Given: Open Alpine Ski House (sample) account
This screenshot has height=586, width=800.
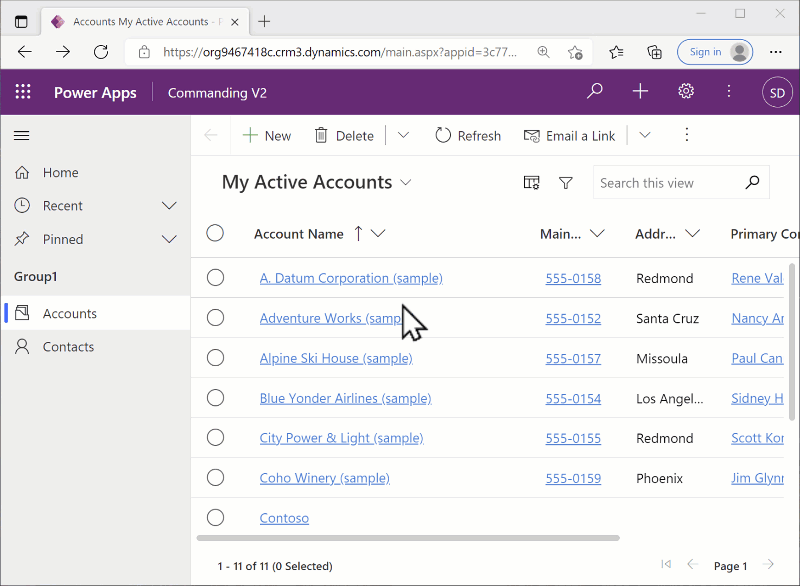Looking at the screenshot, I should click(336, 359).
